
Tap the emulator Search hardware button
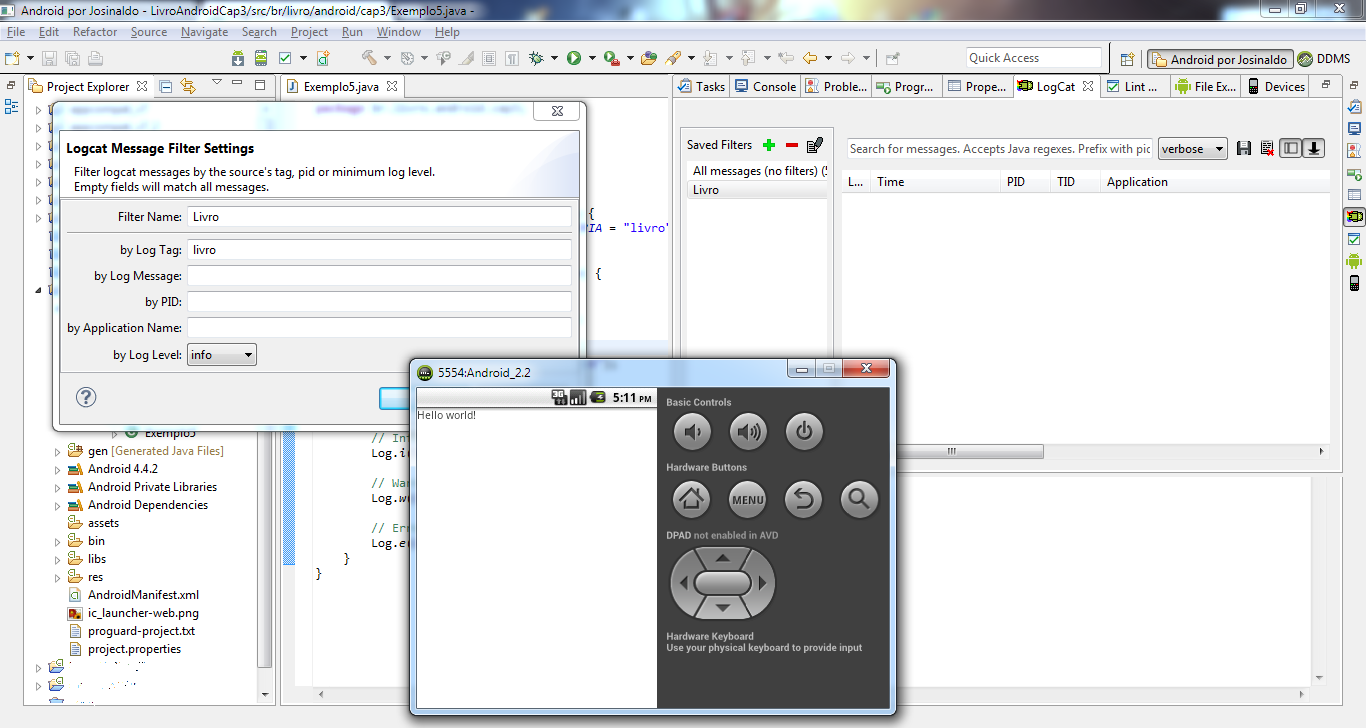point(860,498)
